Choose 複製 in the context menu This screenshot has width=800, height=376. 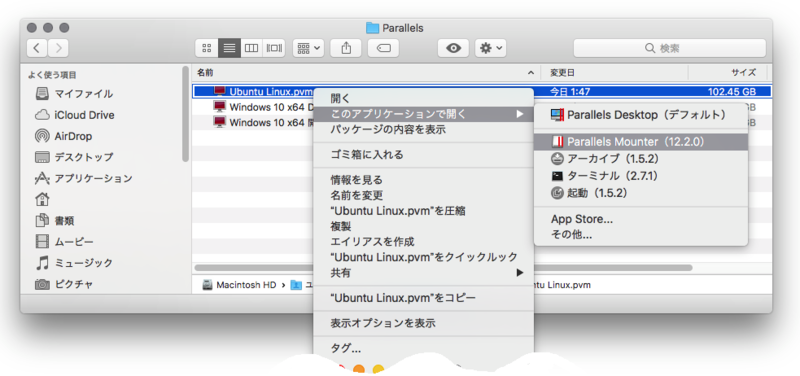click(423, 226)
